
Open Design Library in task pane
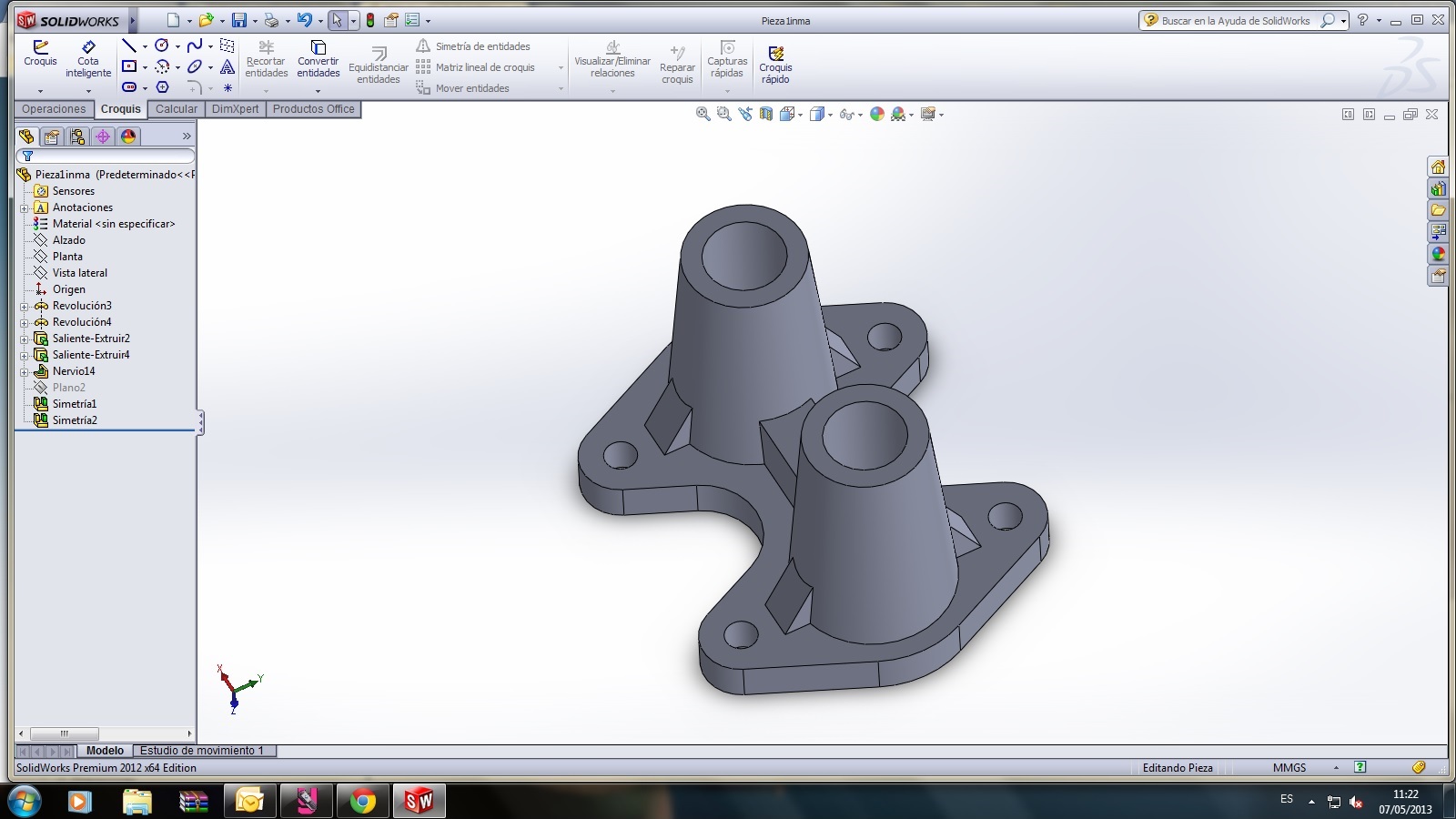pyautogui.click(x=1438, y=188)
